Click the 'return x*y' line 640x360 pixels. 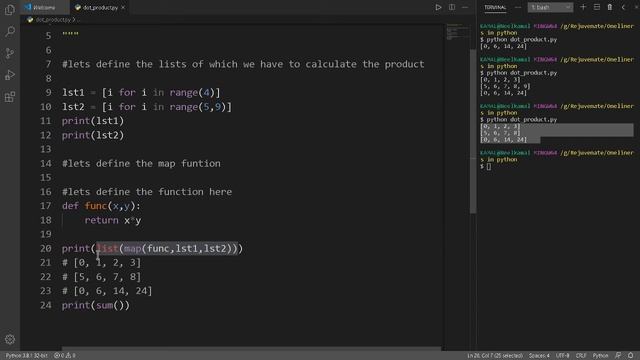[113, 220]
